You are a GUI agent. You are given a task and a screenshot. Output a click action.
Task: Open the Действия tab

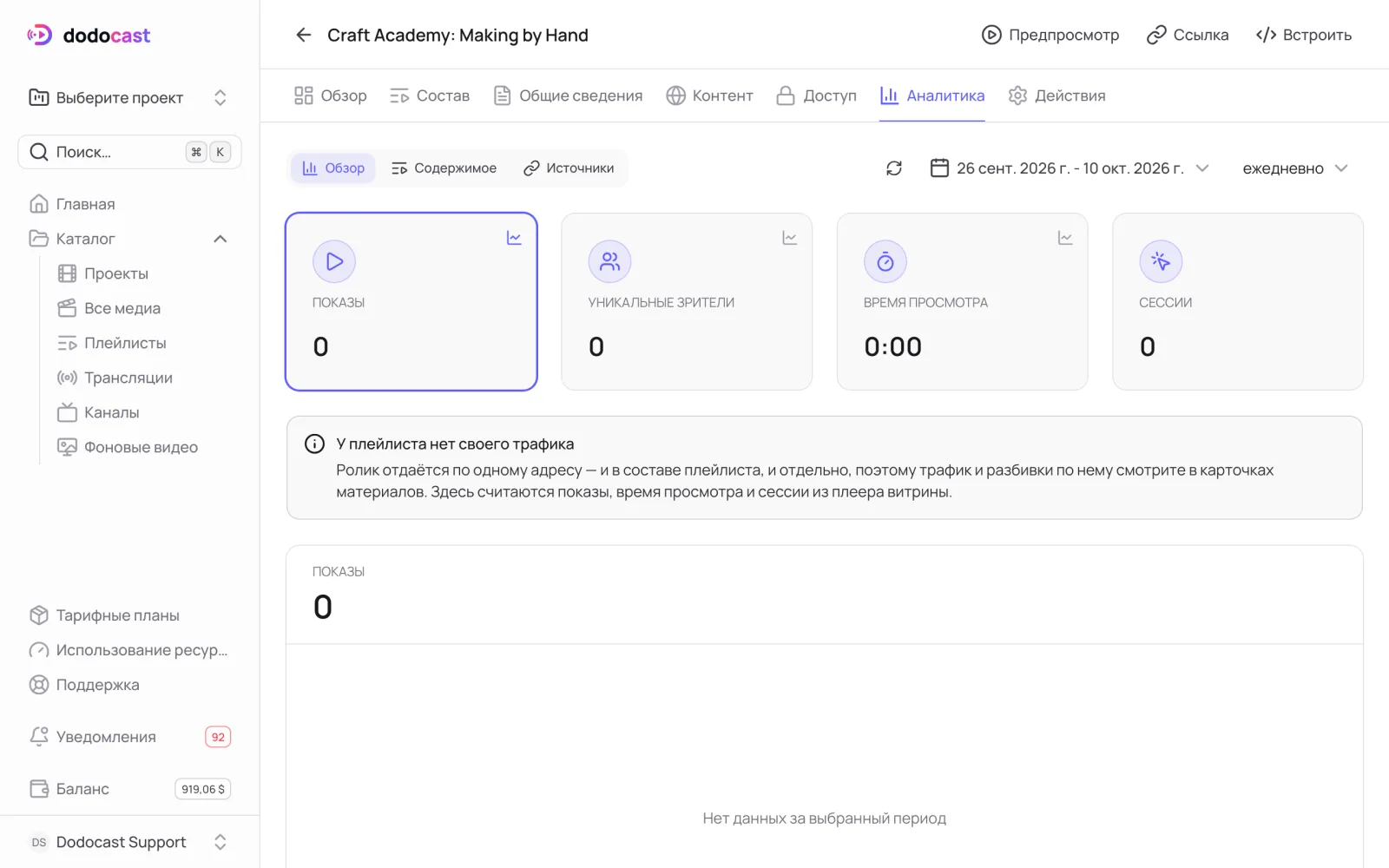tap(1057, 95)
